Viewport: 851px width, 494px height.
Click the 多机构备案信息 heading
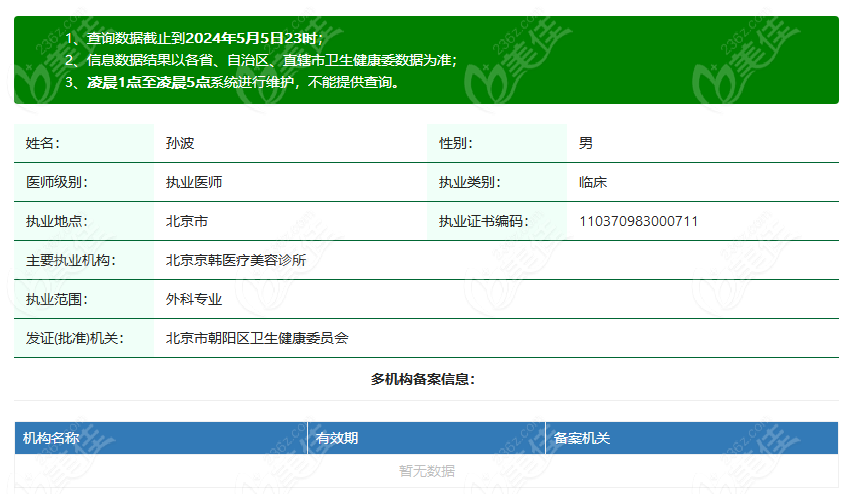point(423,379)
